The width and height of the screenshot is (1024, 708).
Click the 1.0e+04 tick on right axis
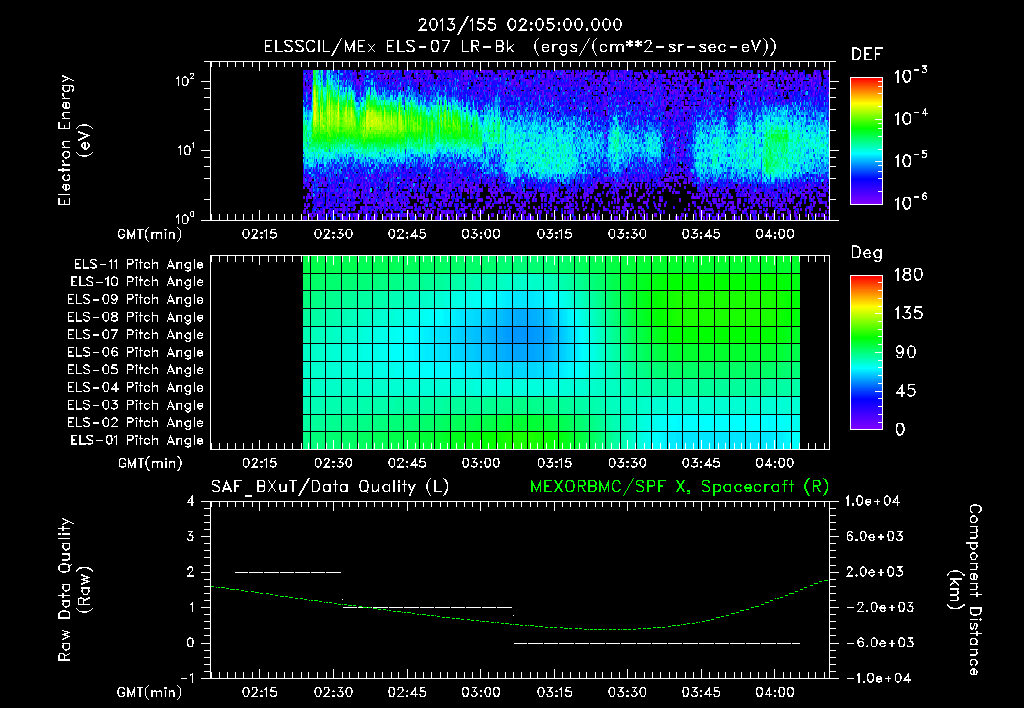pos(872,501)
